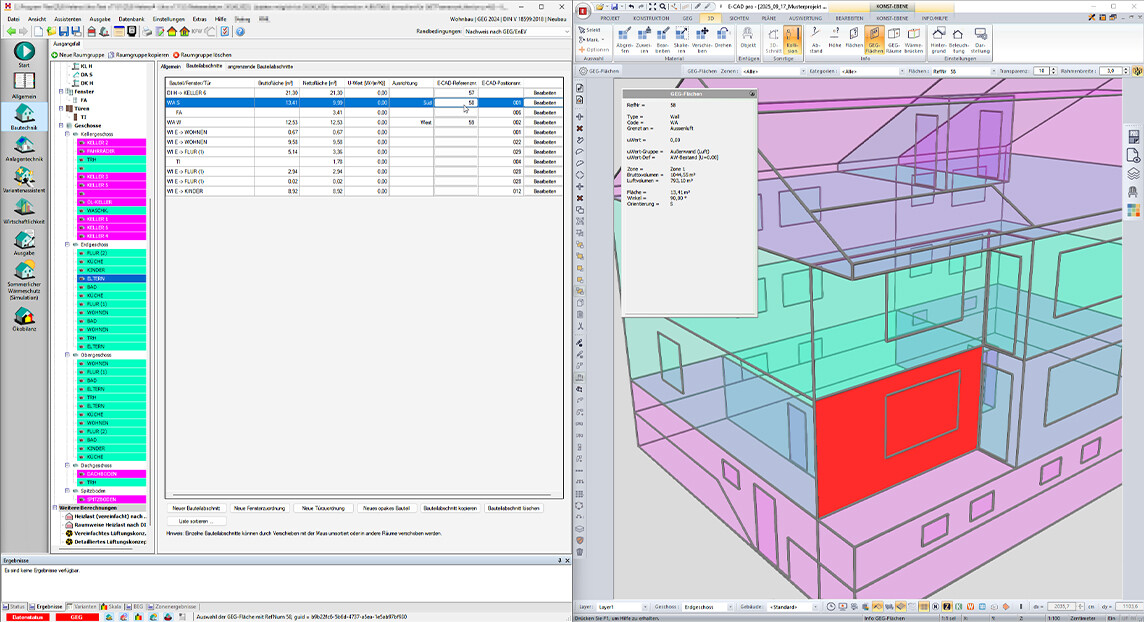The height and width of the screenshot is (622, 1144).
Task: Collapse the Kellergeschoss tree node
Action: tap(68, 134)
